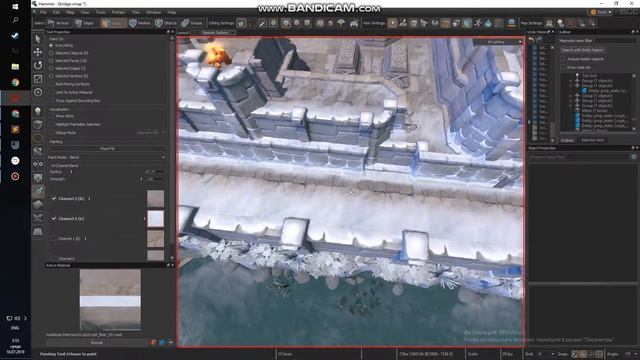Select the Selected Faces radio option
This screenshot has height=360, width=640.
[x=51, y=60]
